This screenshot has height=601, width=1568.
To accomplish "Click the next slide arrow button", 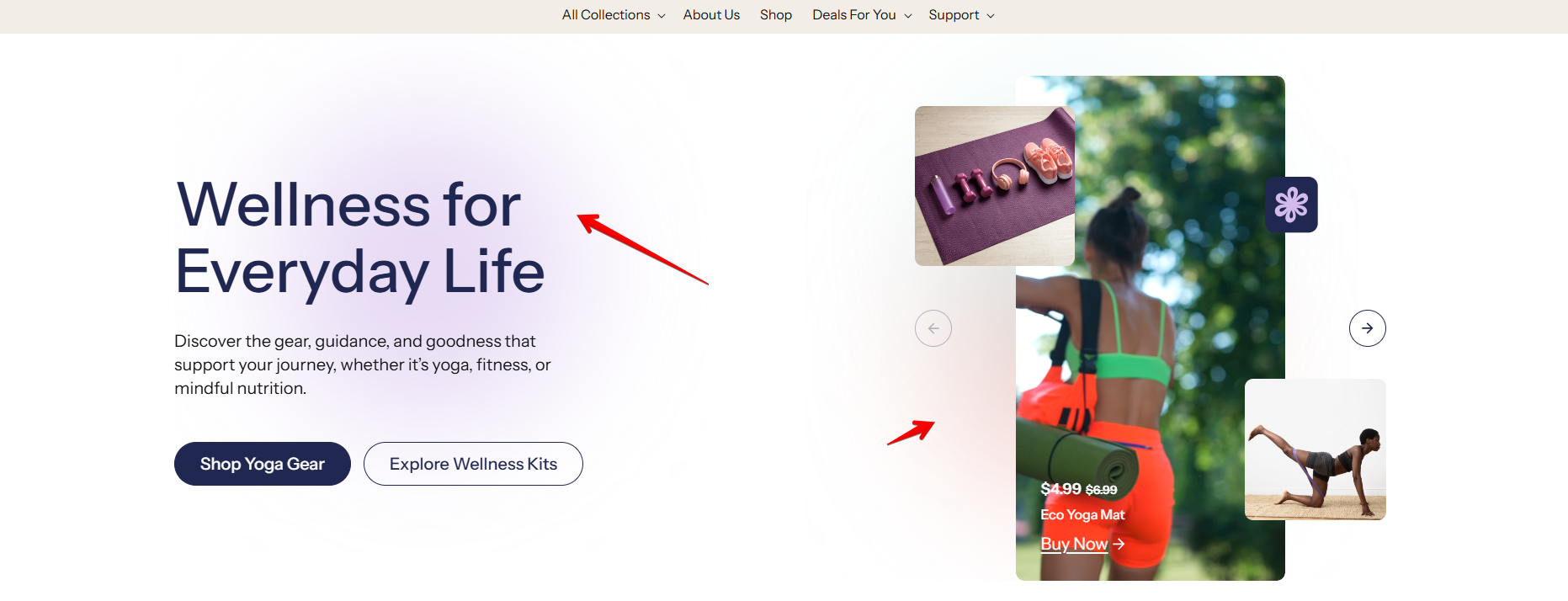I will [x=1367, y=328].
